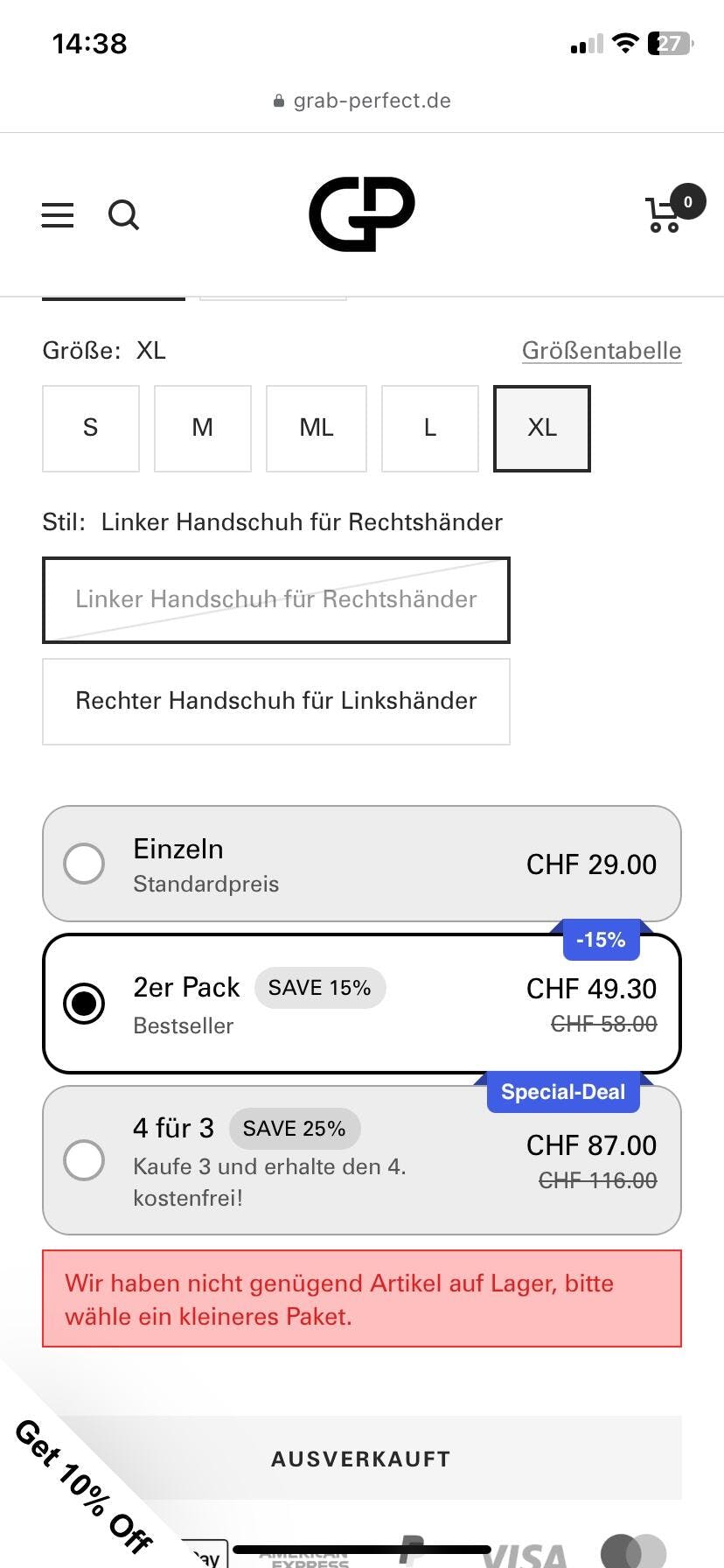Go to homepage via GP logo
This screenshot has height=1568, width=724.
[362, 214]
